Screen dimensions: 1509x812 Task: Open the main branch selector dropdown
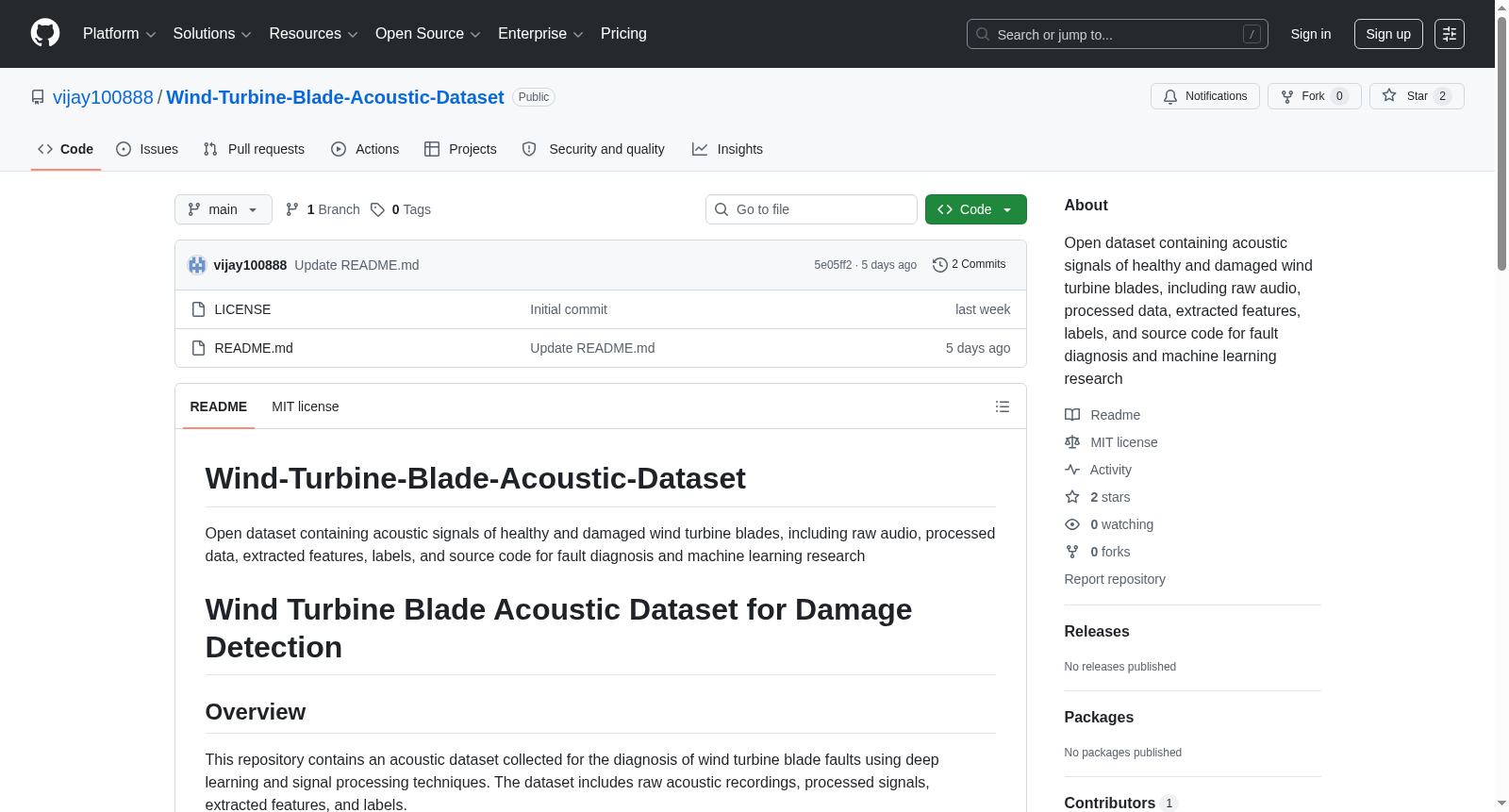(224, 209)
